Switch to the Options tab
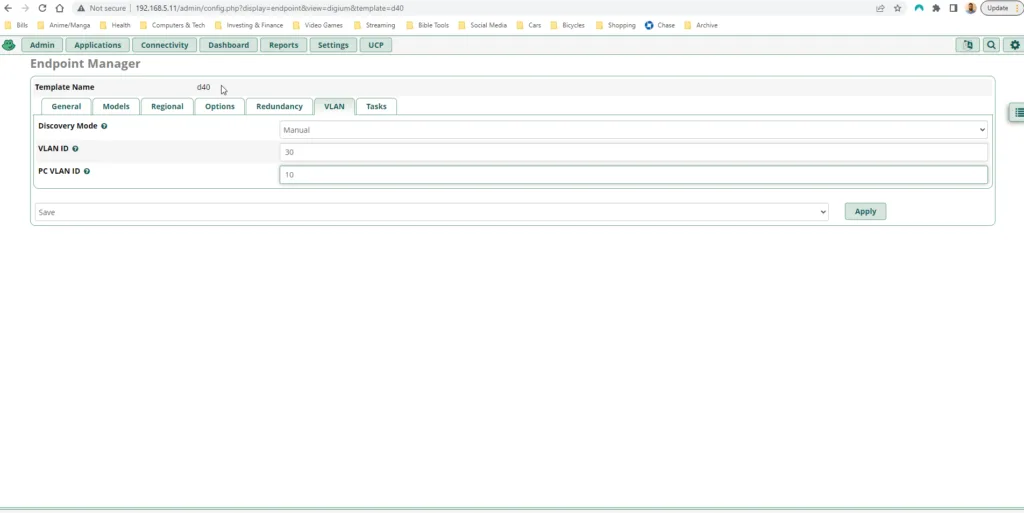Image resolution: width=1024 pixels, height=513 pixels. 219,106
